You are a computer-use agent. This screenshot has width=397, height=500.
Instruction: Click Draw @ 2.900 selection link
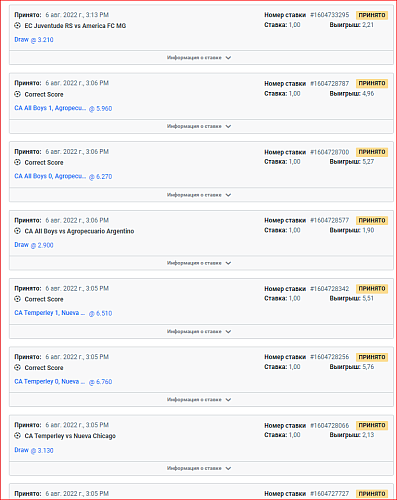(34, 245)
